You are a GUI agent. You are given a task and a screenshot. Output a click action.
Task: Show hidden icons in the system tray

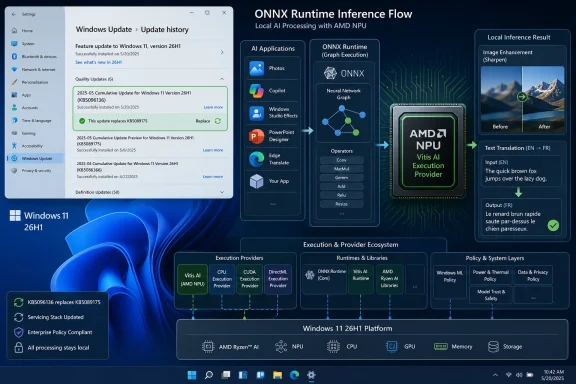[x=495, y=375]
